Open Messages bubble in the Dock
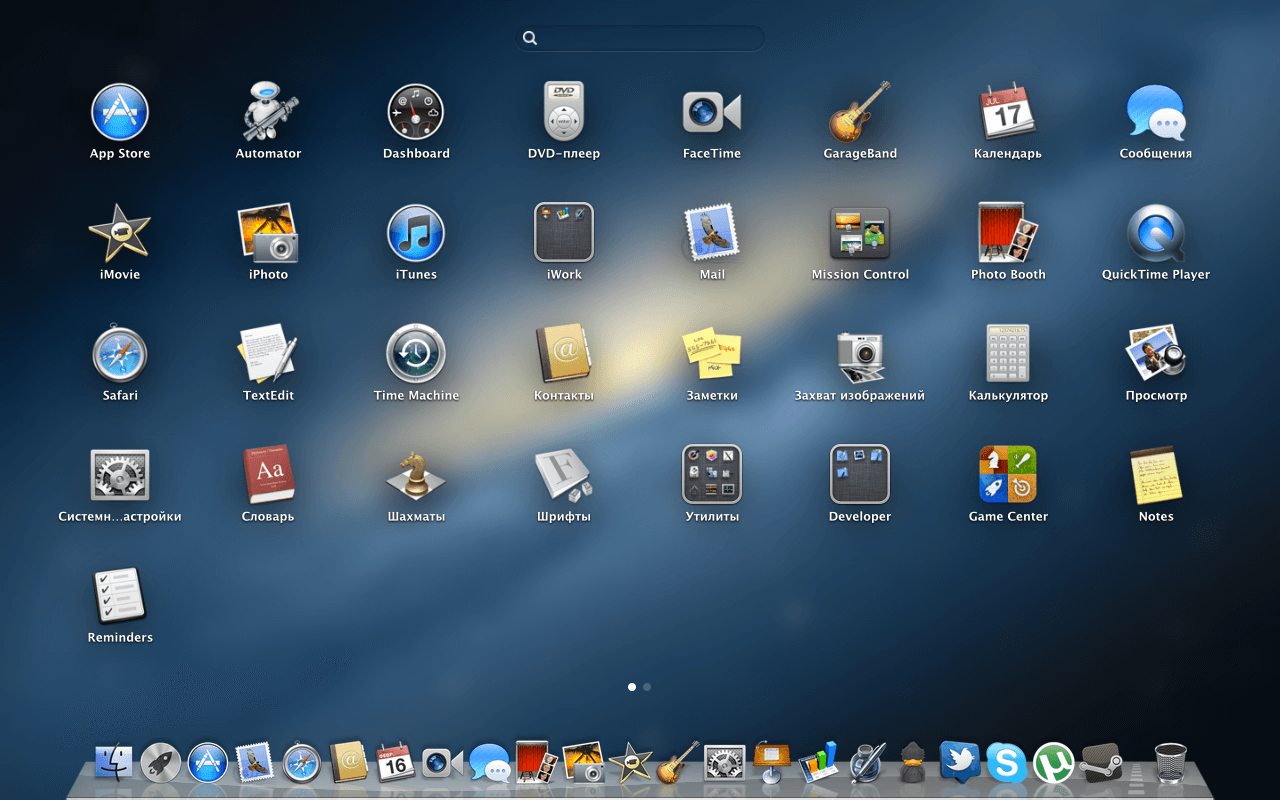 pos(490,763)
